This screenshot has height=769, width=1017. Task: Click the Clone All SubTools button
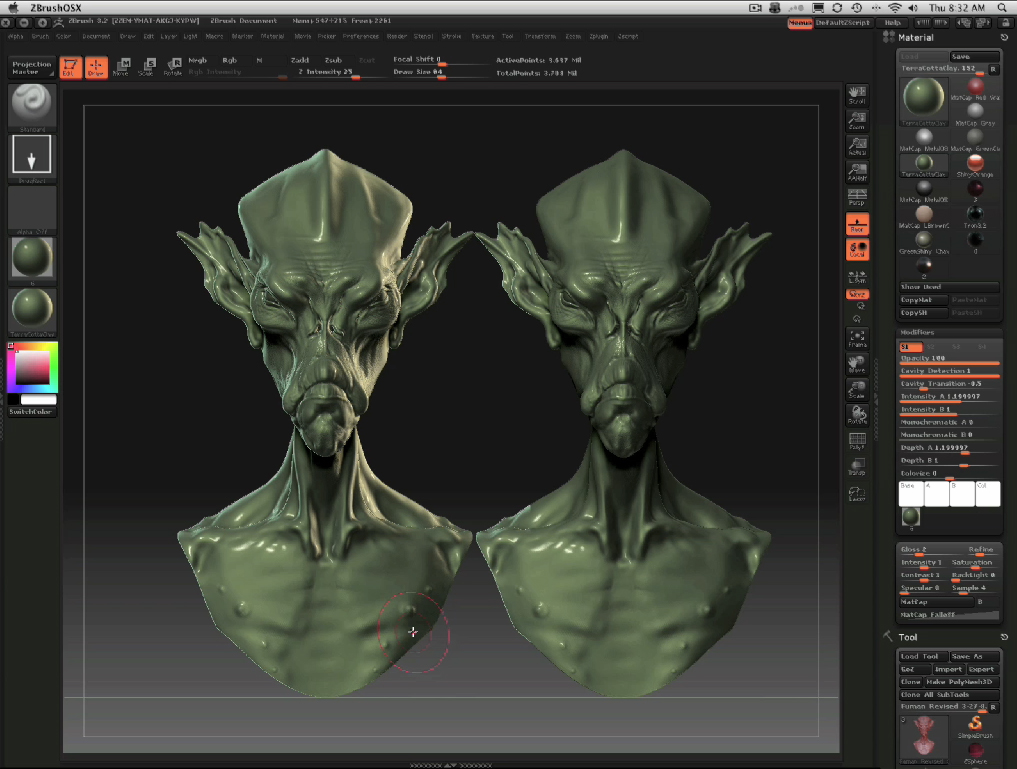(949, 694)
